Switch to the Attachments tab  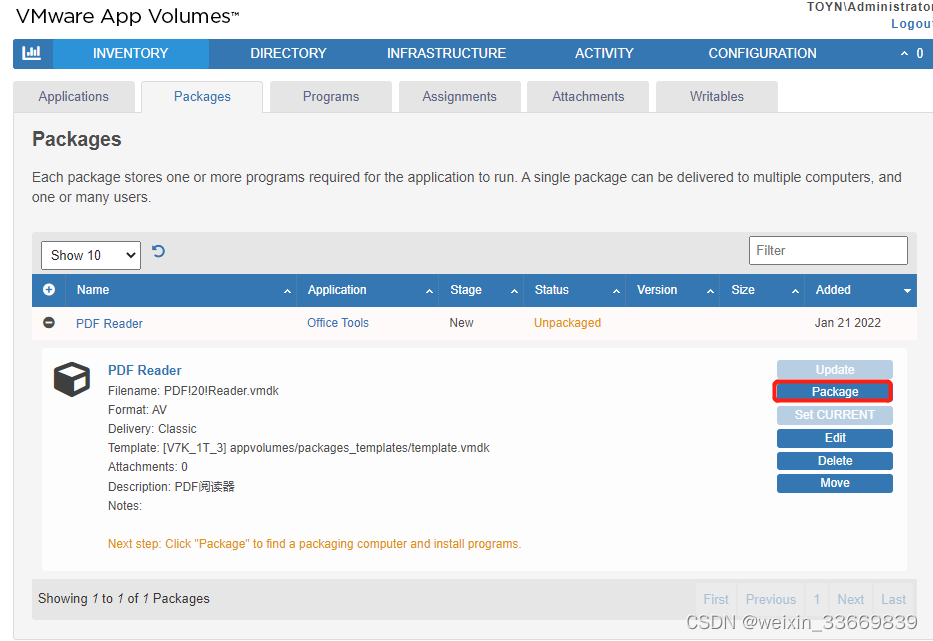point(588,96)
